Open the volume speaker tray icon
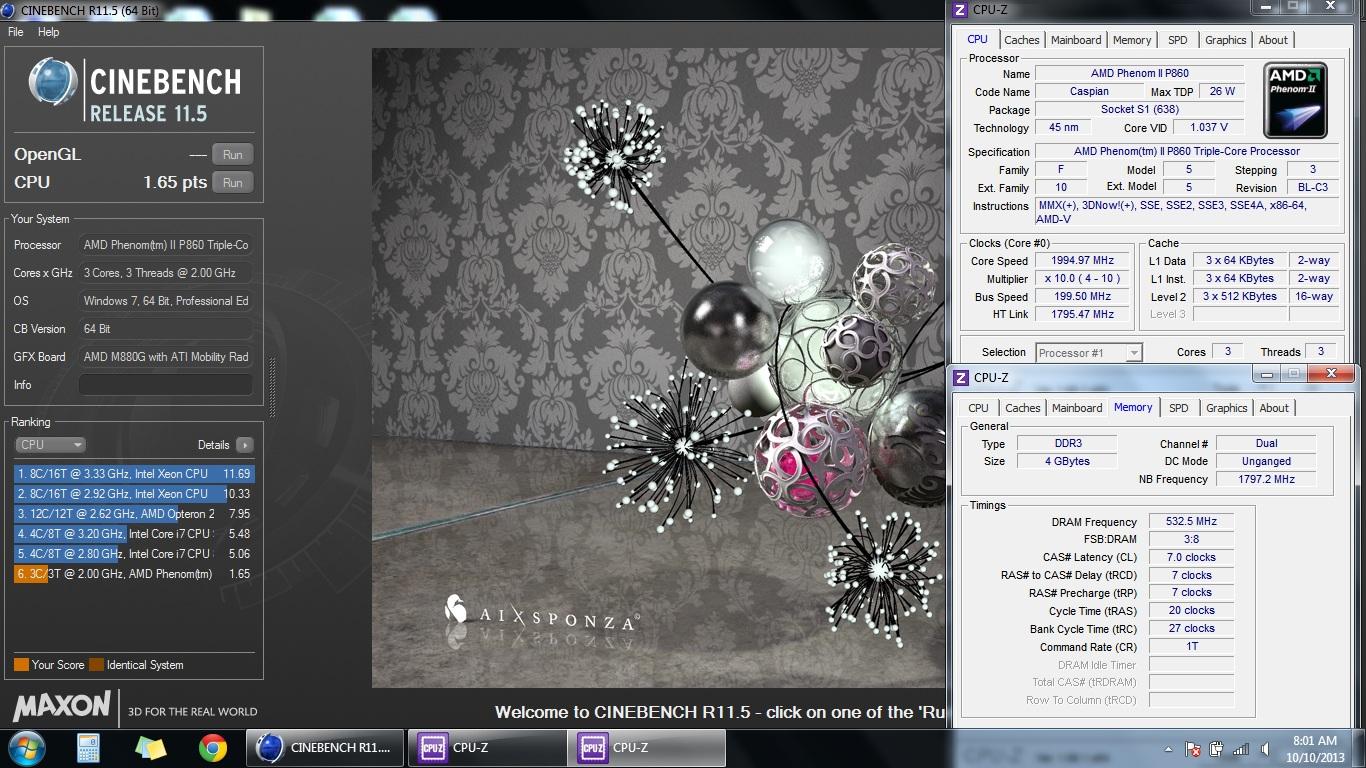The width and height of the screenshot is (1366, 768). [1265, 749]
